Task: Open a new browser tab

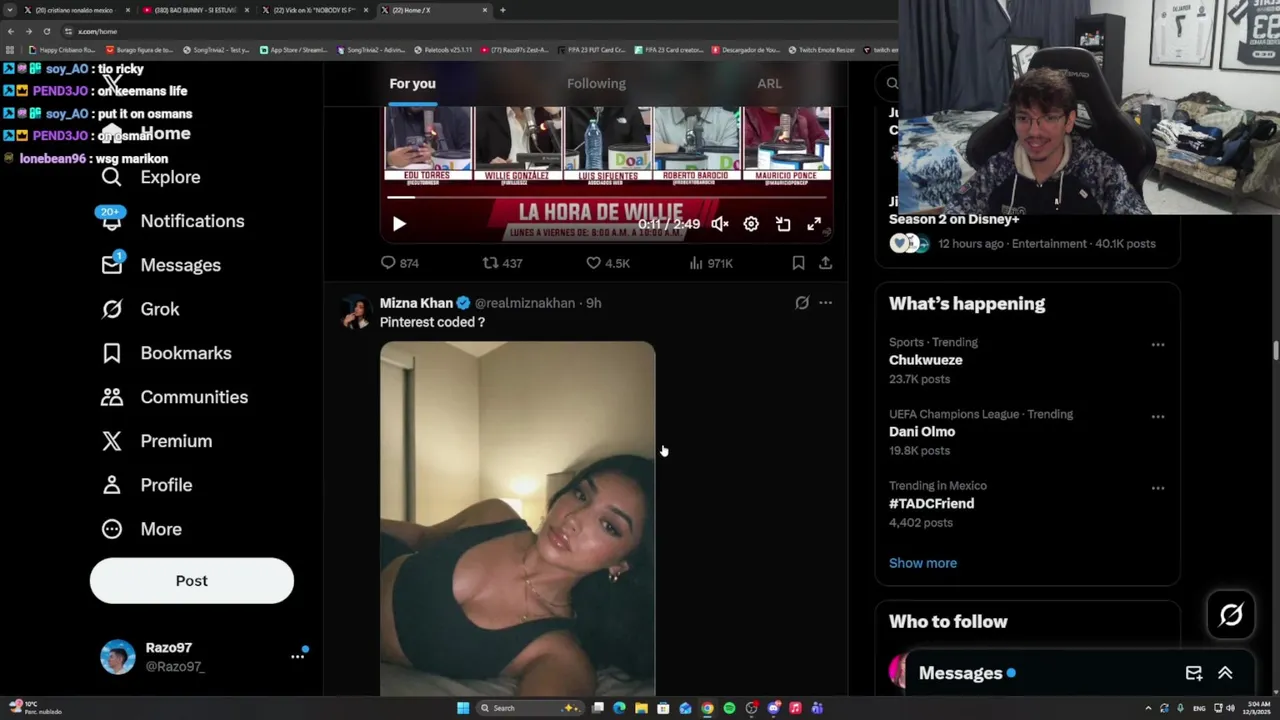Action: click(502, 10)
